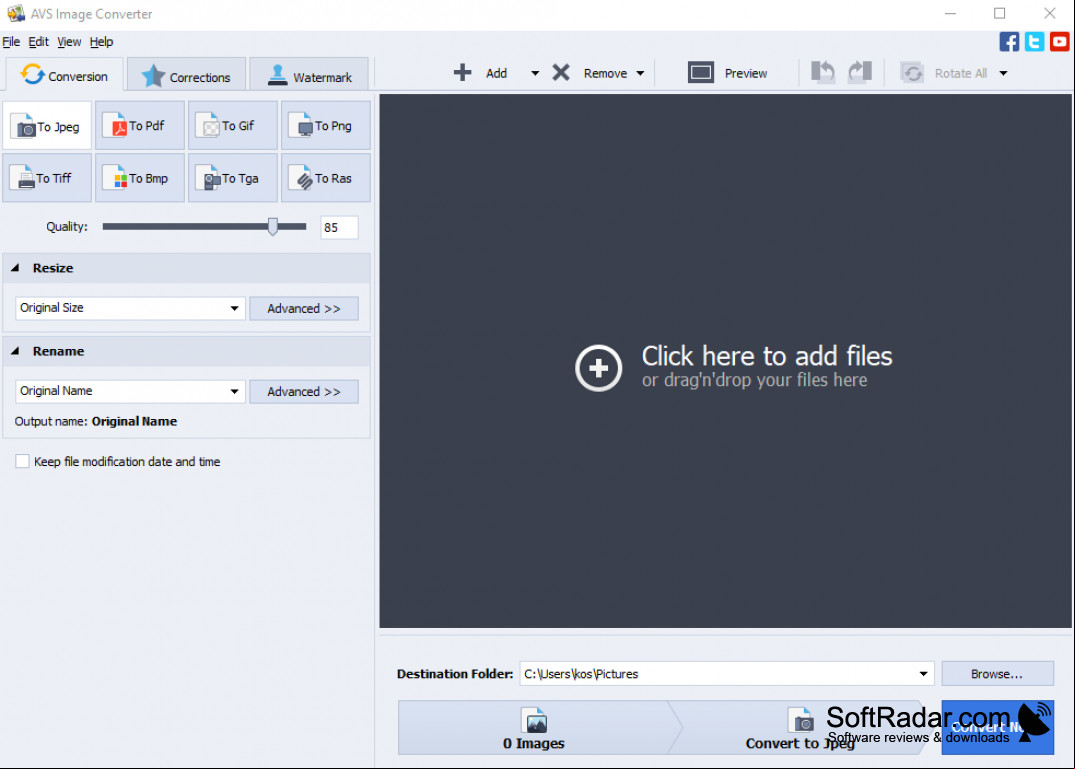Screen dimensions: 1075x769
Task: Pick To Tga output format
Action: [x=233, y=178]
